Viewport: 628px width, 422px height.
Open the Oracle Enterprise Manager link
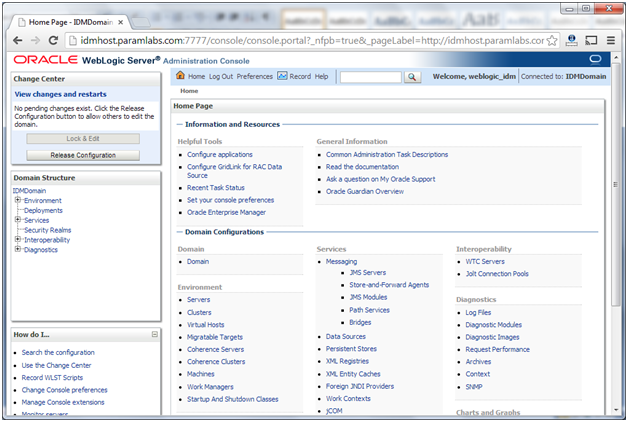[x=226, y=213]
